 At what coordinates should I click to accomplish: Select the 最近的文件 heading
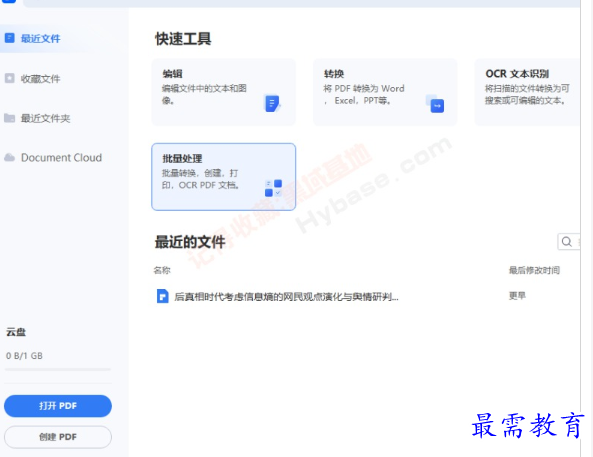click(190, 242)
